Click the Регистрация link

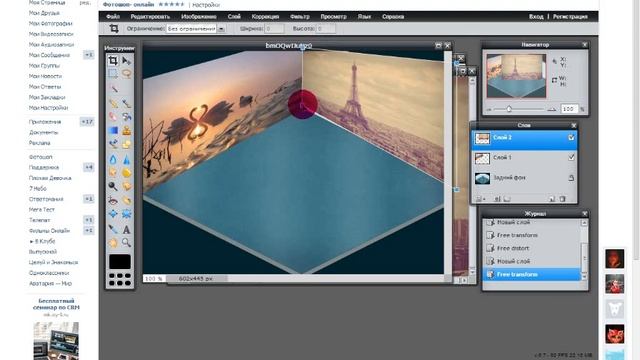tap(570, 17)
